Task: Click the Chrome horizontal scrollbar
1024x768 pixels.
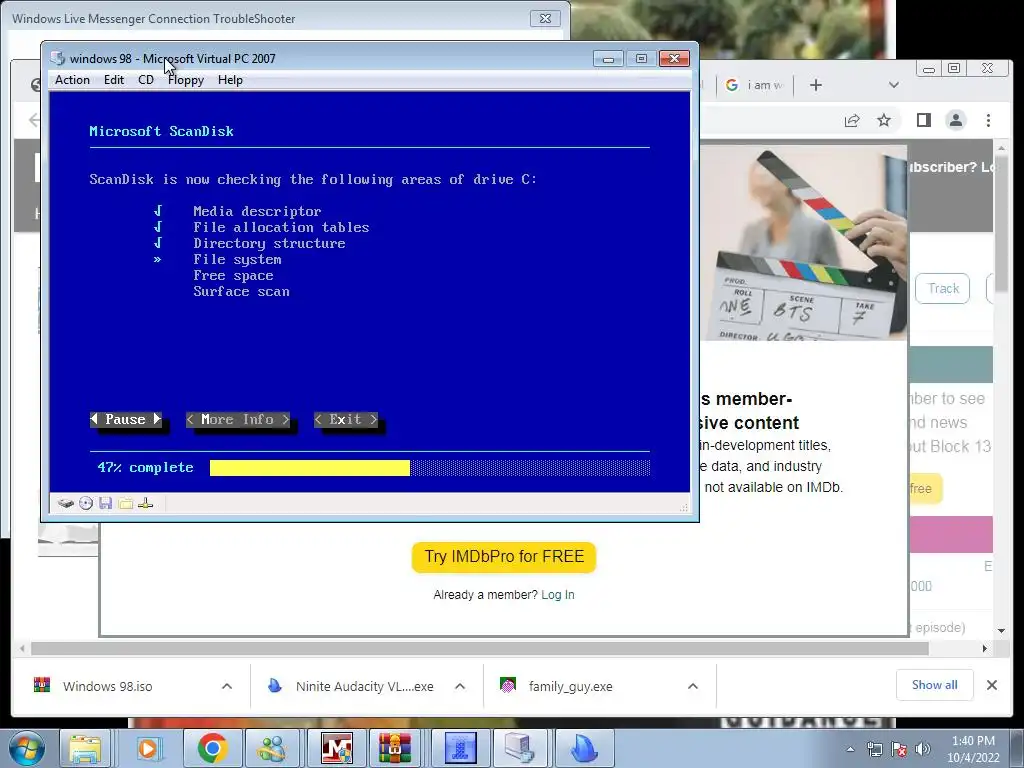Action: click(479, 648)
